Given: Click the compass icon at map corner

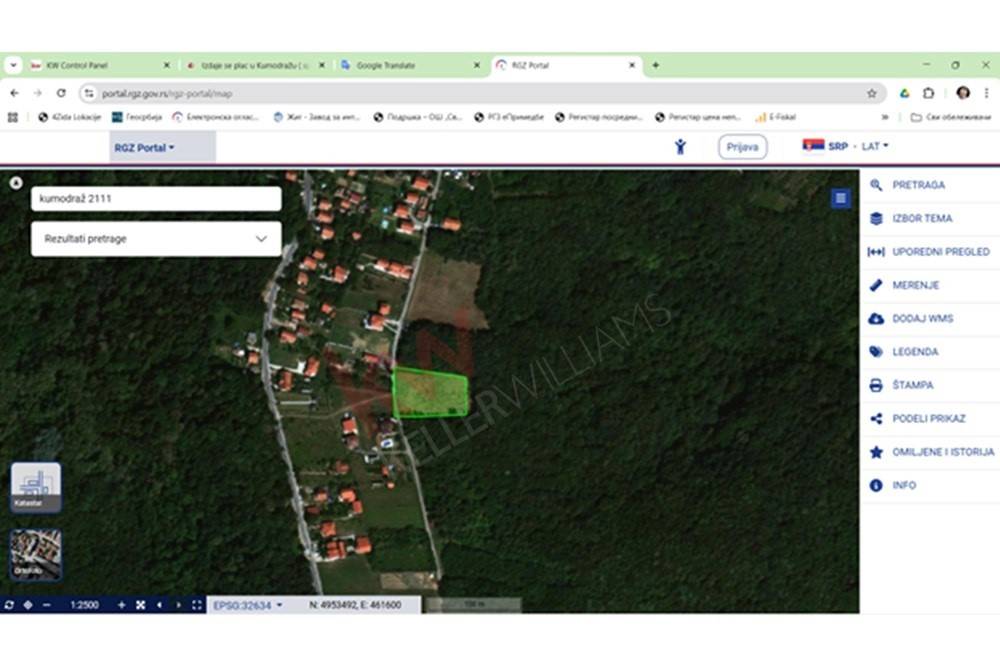Looking at the screenshot, I should coord(16,183).
